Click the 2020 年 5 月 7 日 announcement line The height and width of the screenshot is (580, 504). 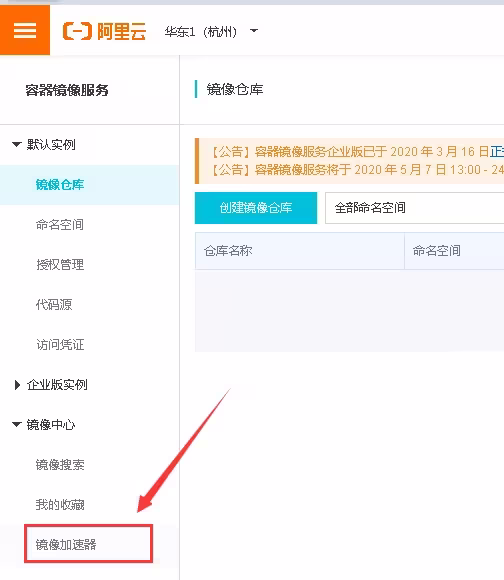357,170
